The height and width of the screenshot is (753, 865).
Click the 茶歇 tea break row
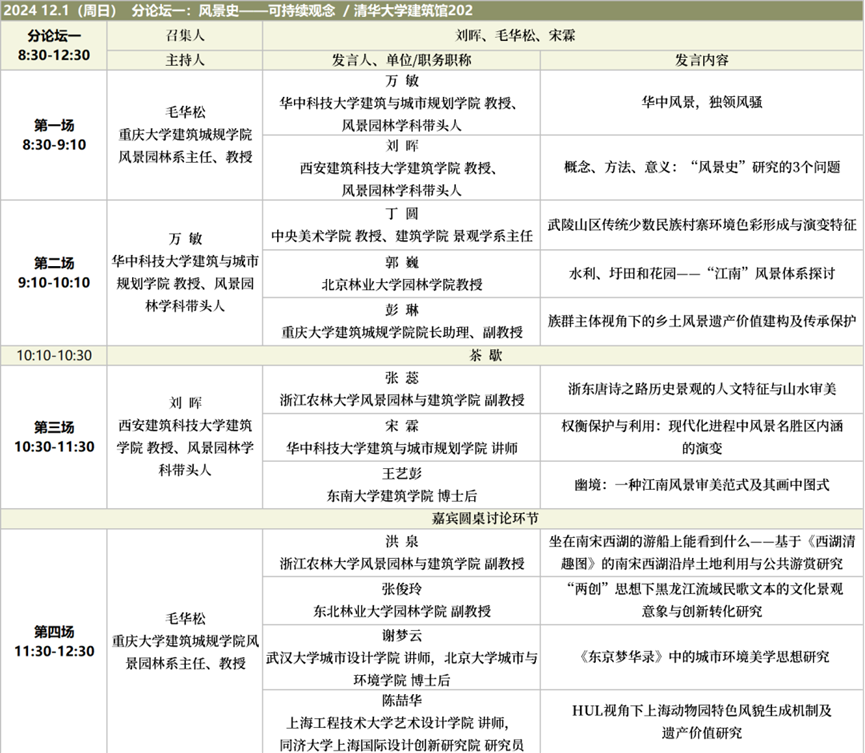pos(484,355)
